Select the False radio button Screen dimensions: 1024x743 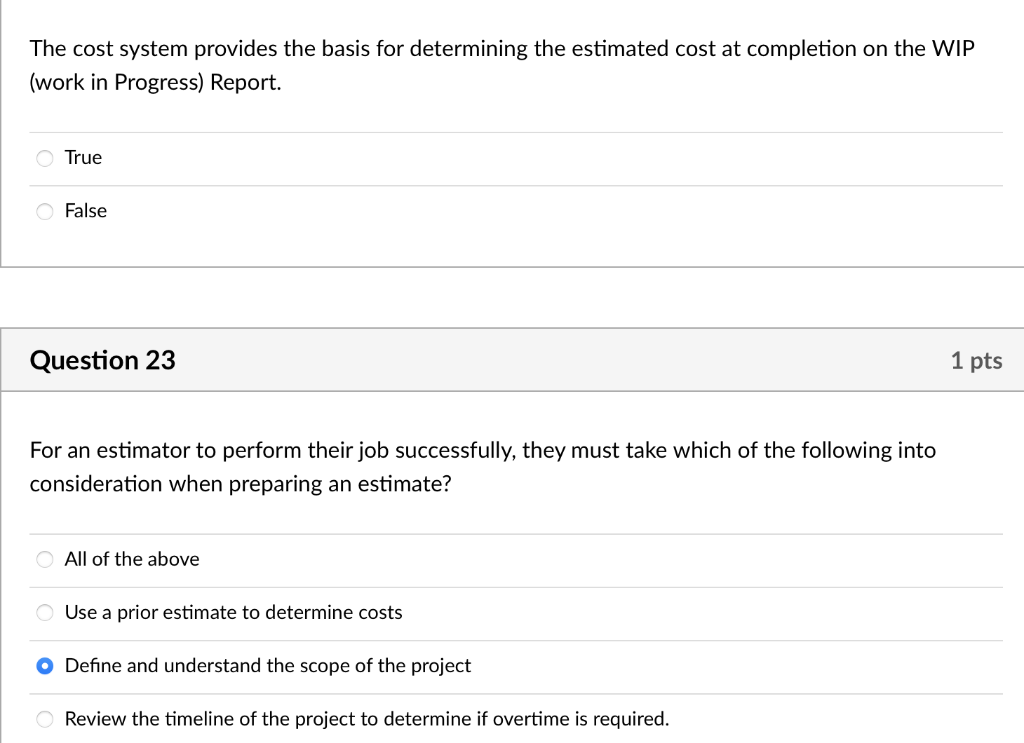coord(44,211)
